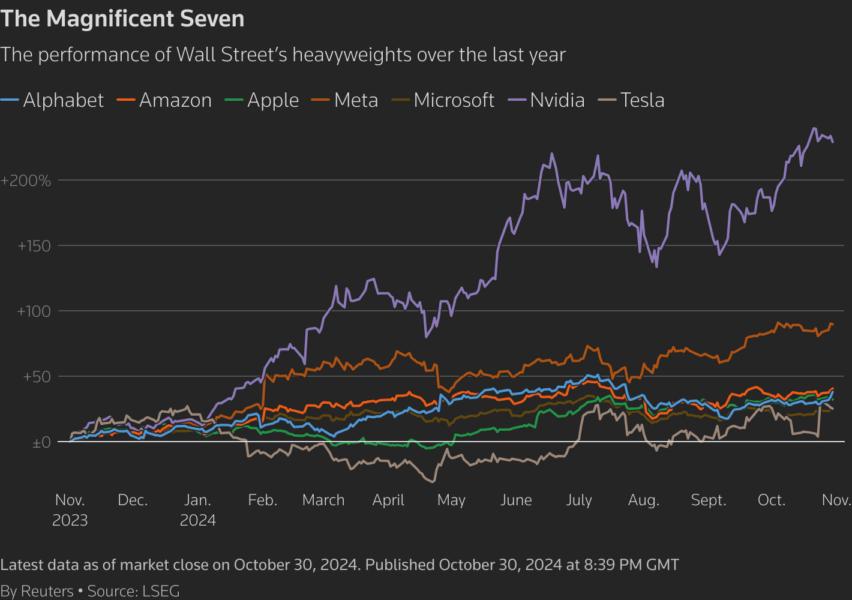Select the +50 y-axis label
This screenshot has width=852, height=600.
pos(38,377)
